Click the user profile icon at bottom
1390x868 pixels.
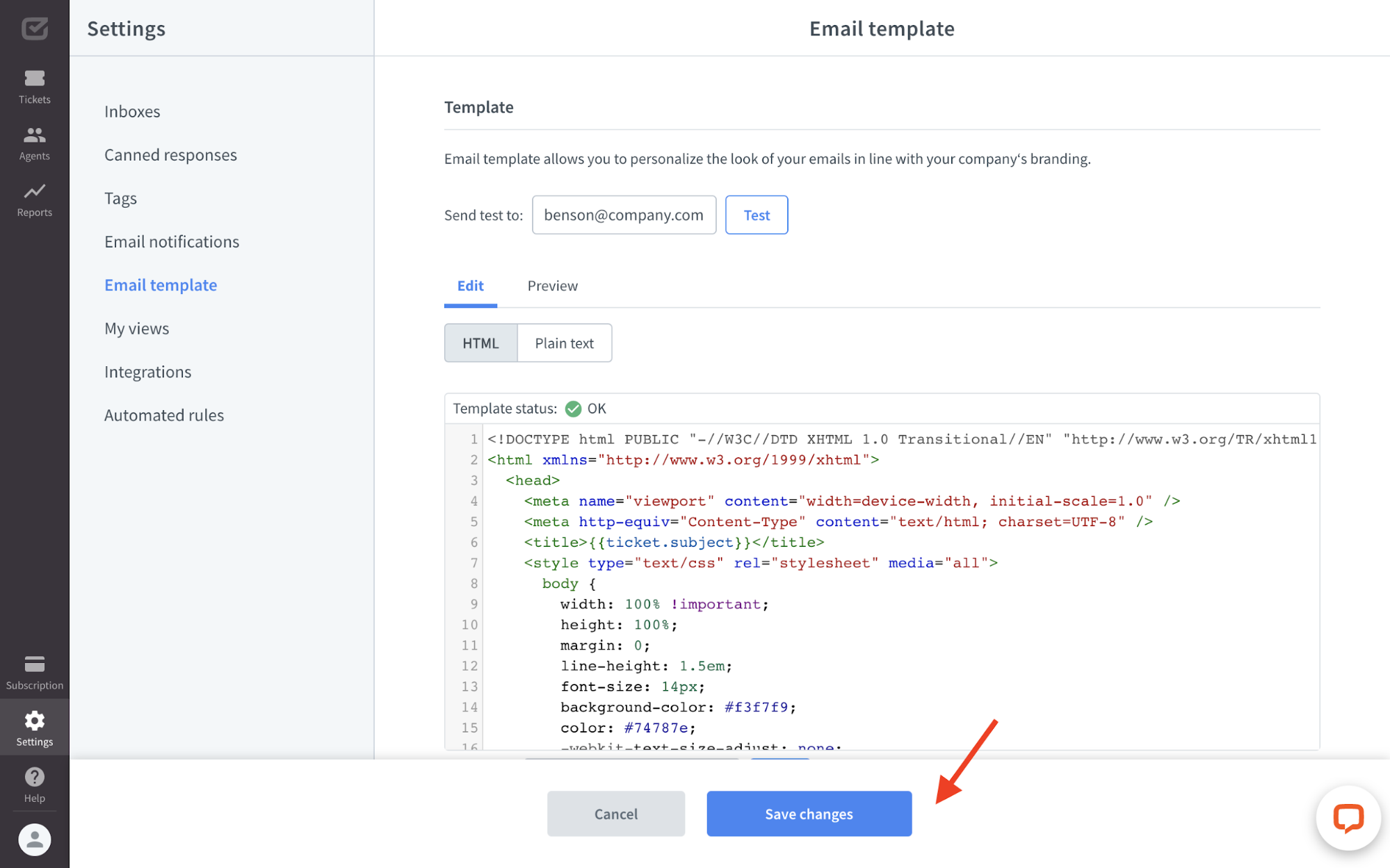coord(34,839)
